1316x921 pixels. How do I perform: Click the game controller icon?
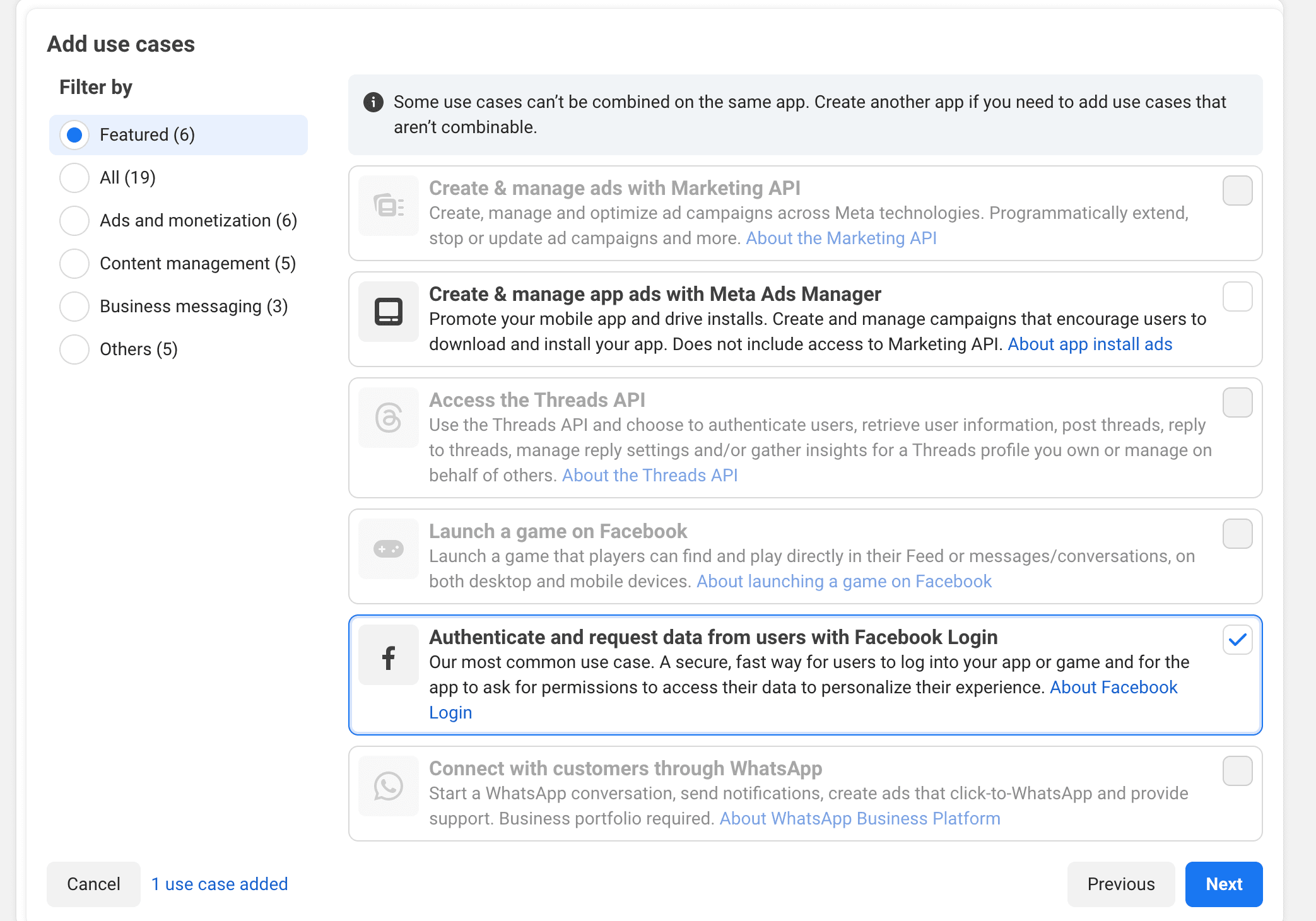[388, 549]
